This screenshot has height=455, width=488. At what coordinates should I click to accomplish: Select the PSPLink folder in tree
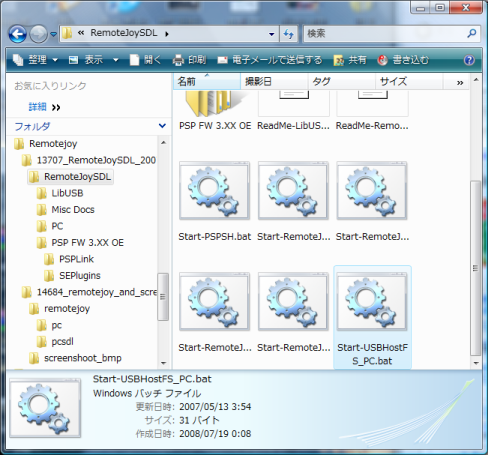tap(69, 259)
